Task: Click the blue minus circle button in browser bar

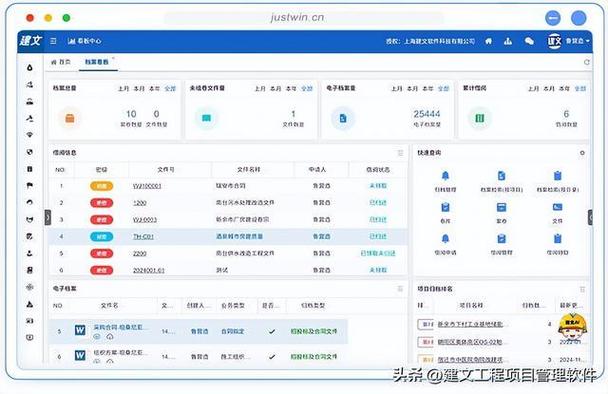Action: point(553,18)
